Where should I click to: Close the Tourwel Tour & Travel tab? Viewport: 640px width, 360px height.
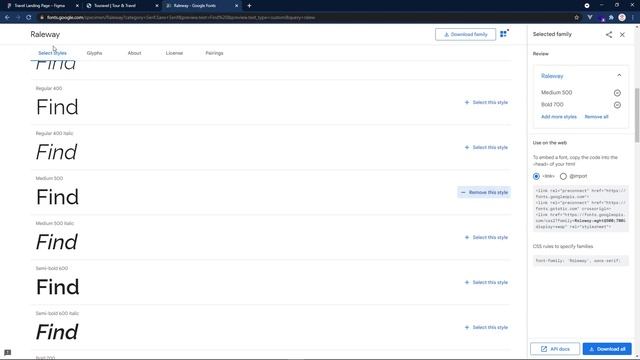tap(157, 6)
